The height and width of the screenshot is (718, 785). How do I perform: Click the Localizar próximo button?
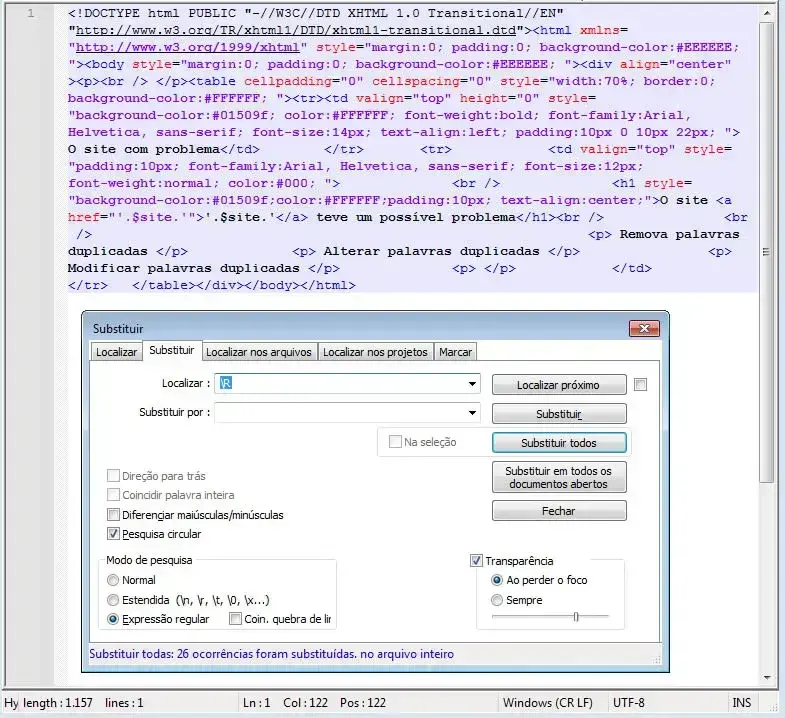[558, 385]
